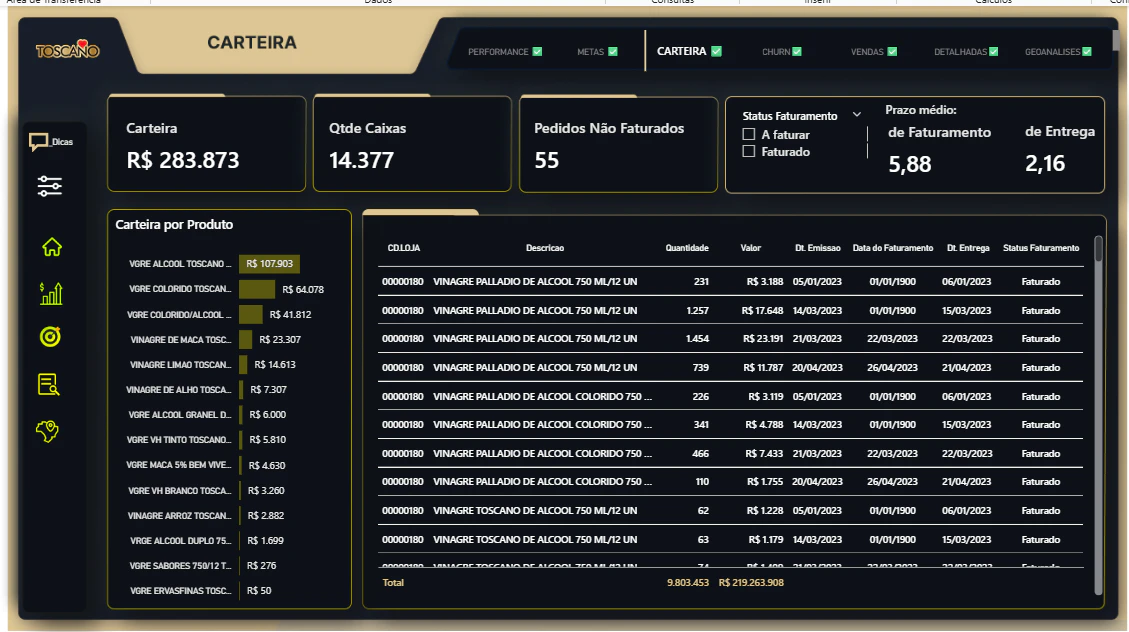
Task: Click the VGRE ERVASFINAS TOSC label
Action: (181, 591)
